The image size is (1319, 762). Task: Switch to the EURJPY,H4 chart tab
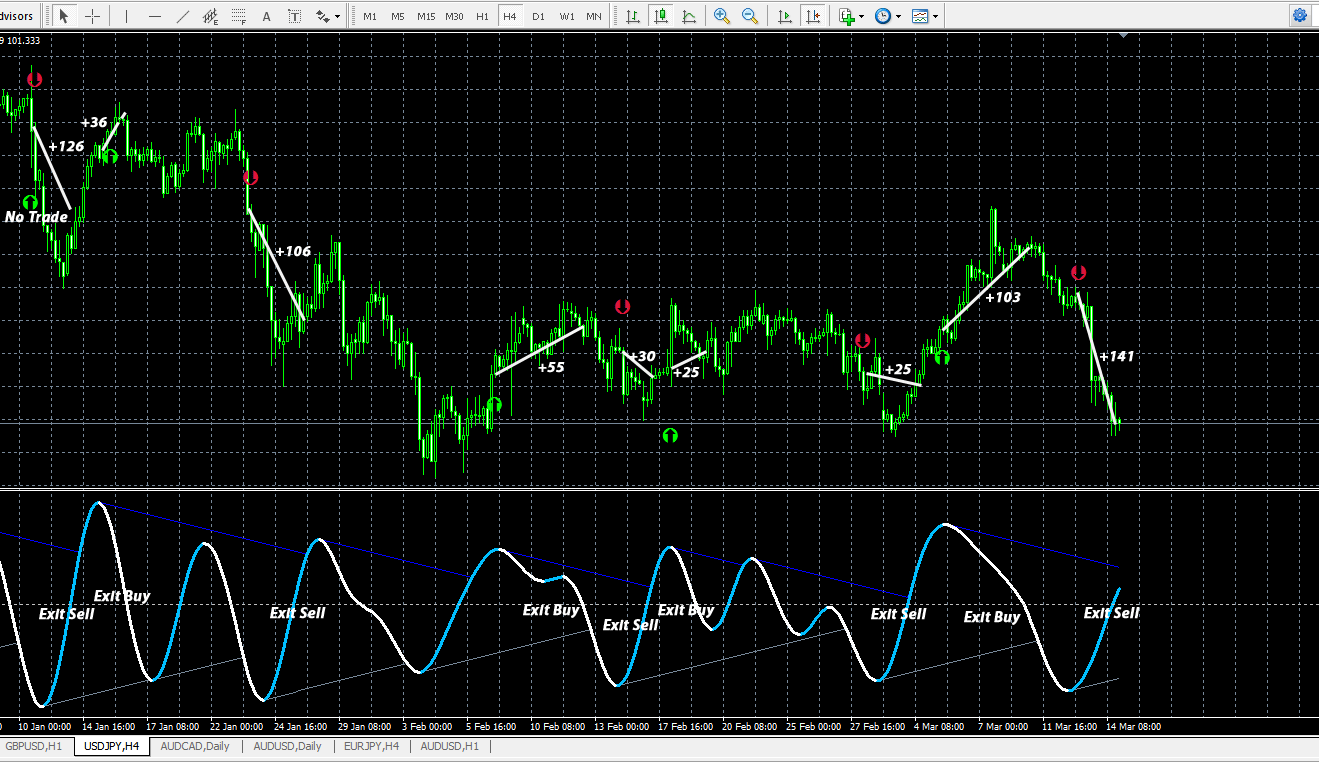[x=372, y=746]
